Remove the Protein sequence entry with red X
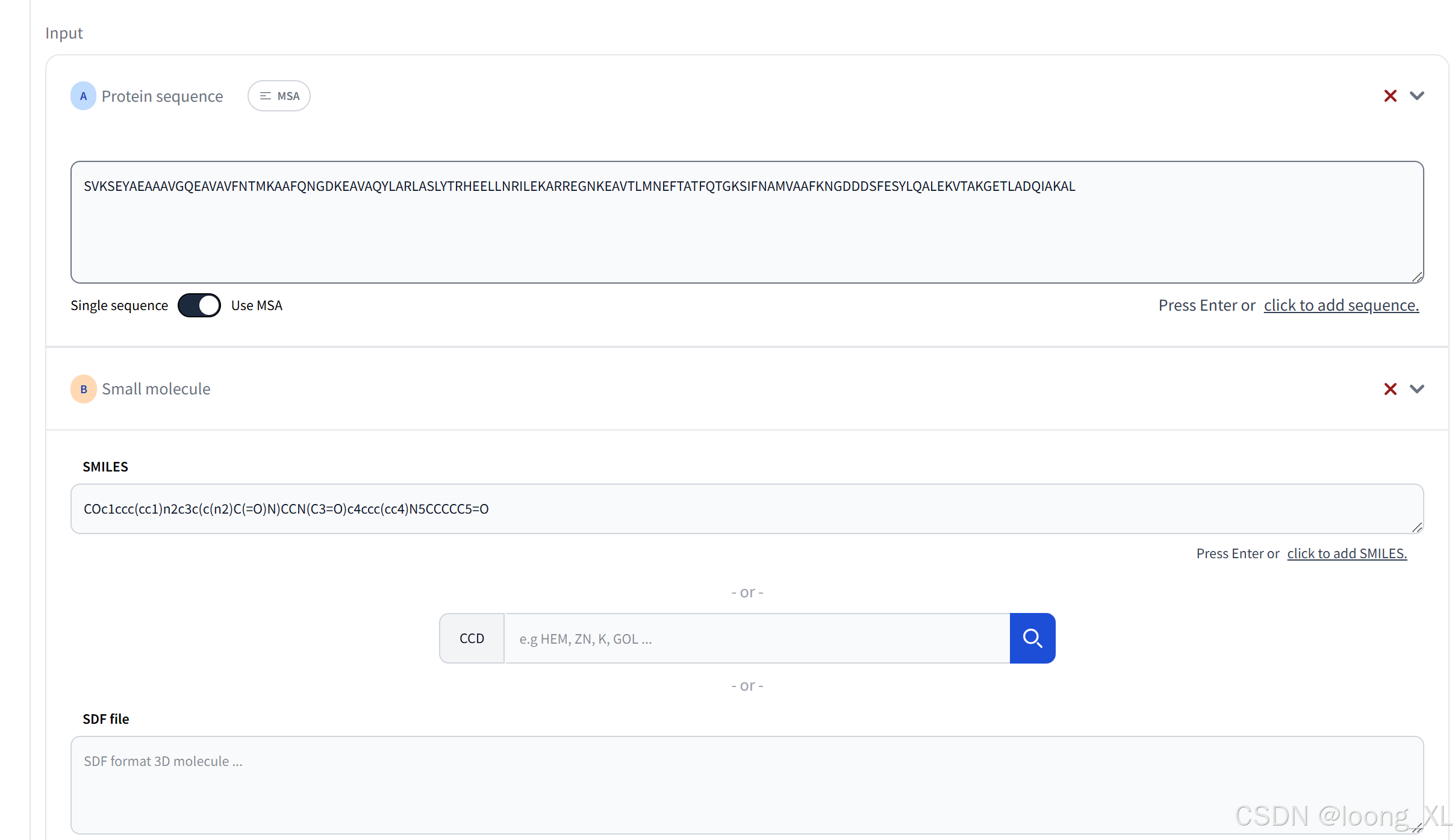 (1390, 96)
